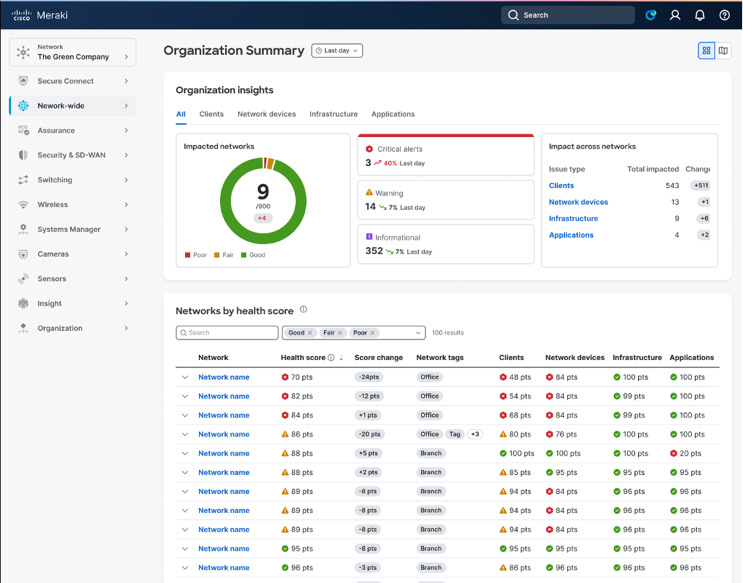This screenshot has height=583, width=743.
Task: Click the Impacted networks donut chart
Action: (x=263, y=201)
